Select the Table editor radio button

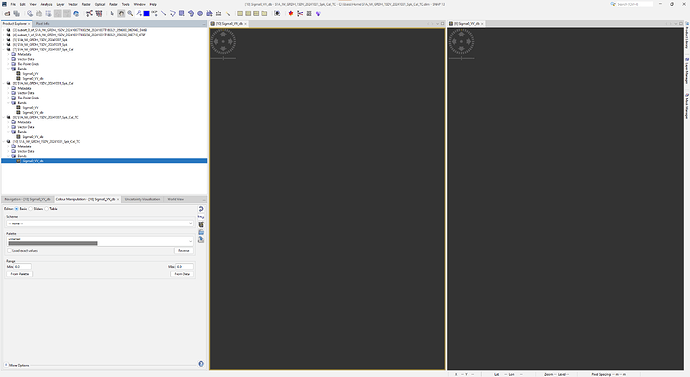(x=47, y=209)
